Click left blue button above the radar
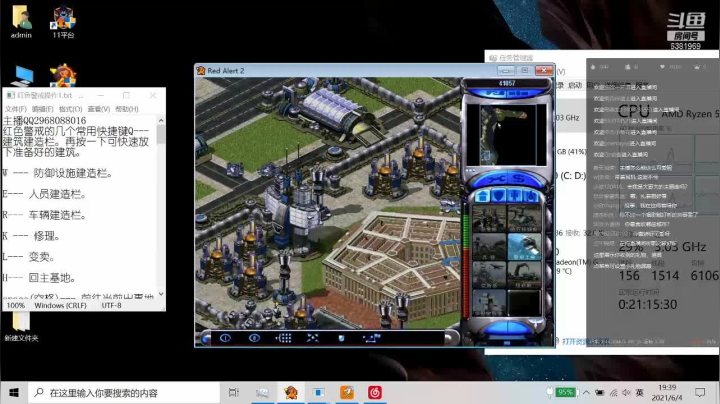The width and height of the screenshot is (720, 404). [493, 93]
